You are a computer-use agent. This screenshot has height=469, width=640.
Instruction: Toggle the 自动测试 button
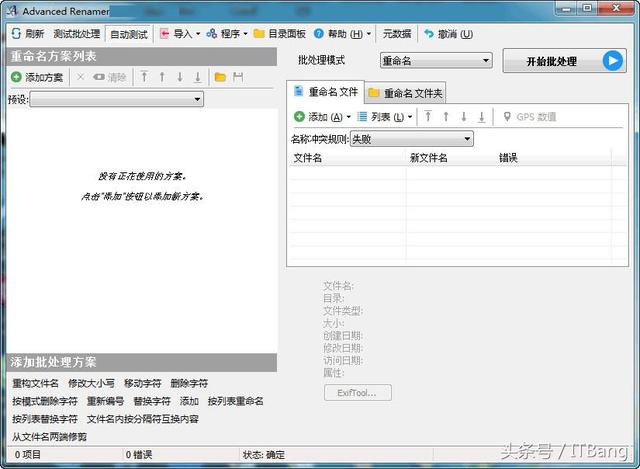coord(129,34)
